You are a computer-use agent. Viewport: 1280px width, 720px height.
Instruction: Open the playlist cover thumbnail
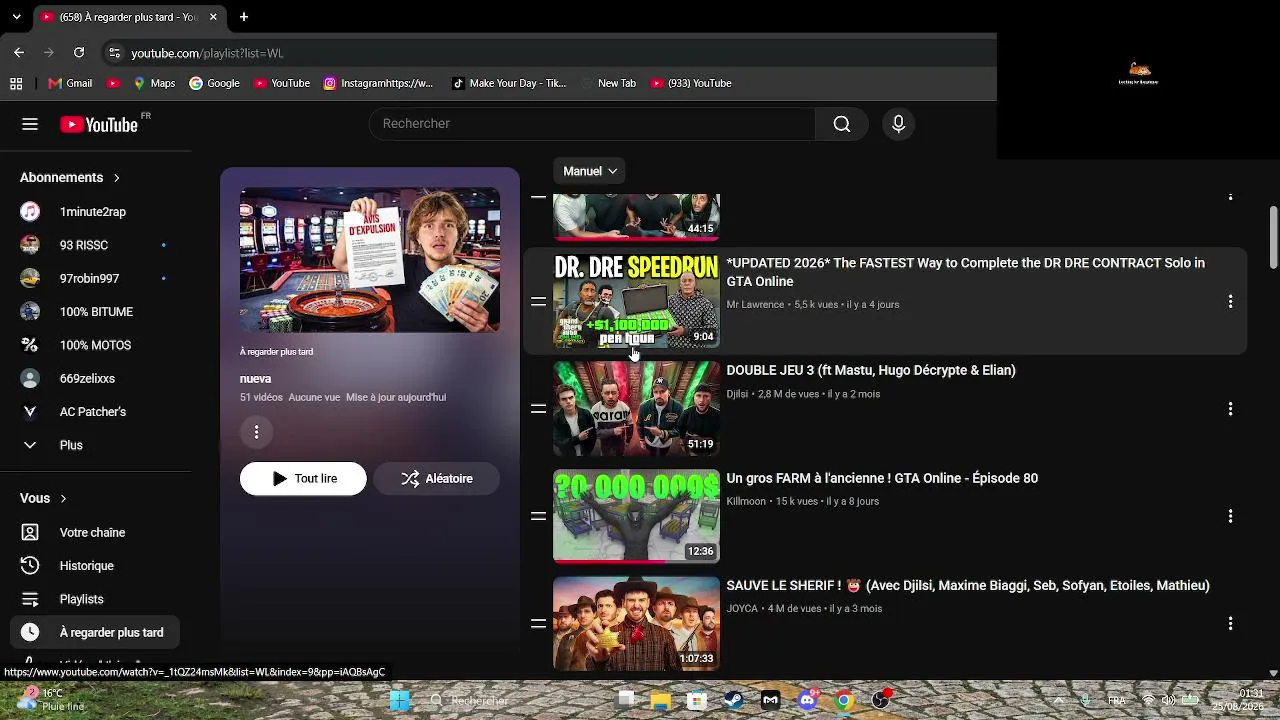pyautogui.click(x=370, y=260)
